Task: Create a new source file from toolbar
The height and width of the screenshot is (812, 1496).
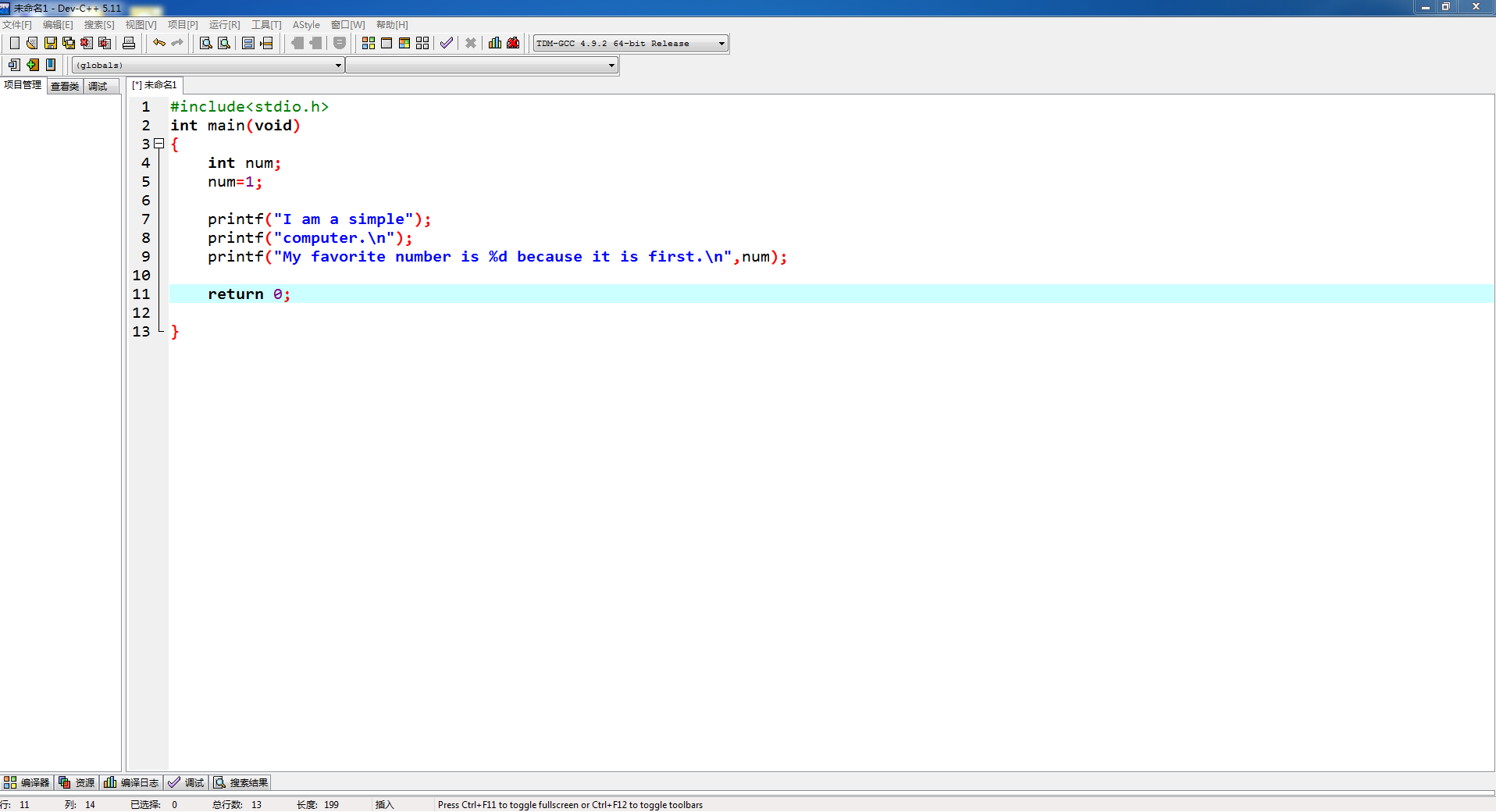Action: point(14,43)
